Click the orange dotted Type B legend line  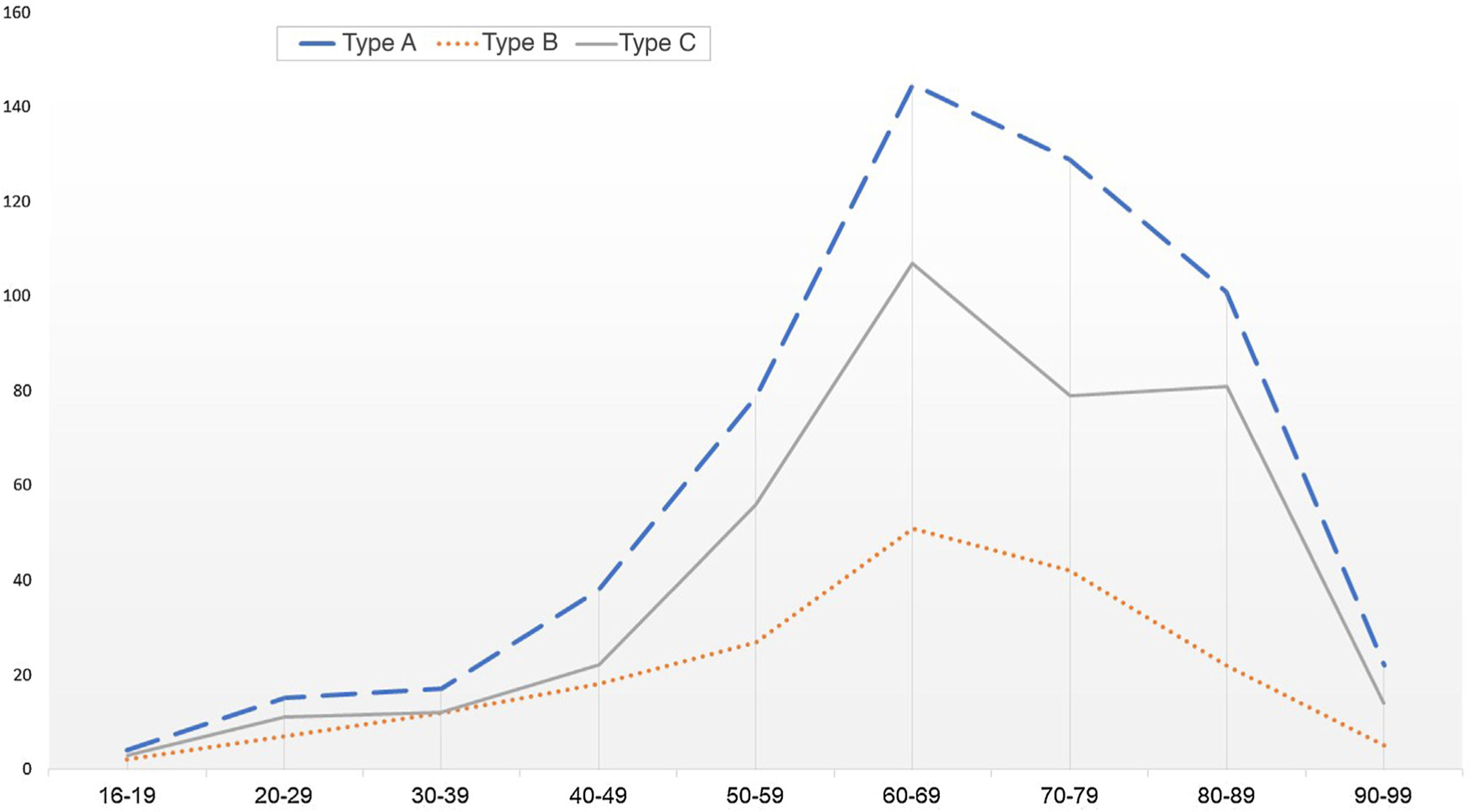coord(457,43)
